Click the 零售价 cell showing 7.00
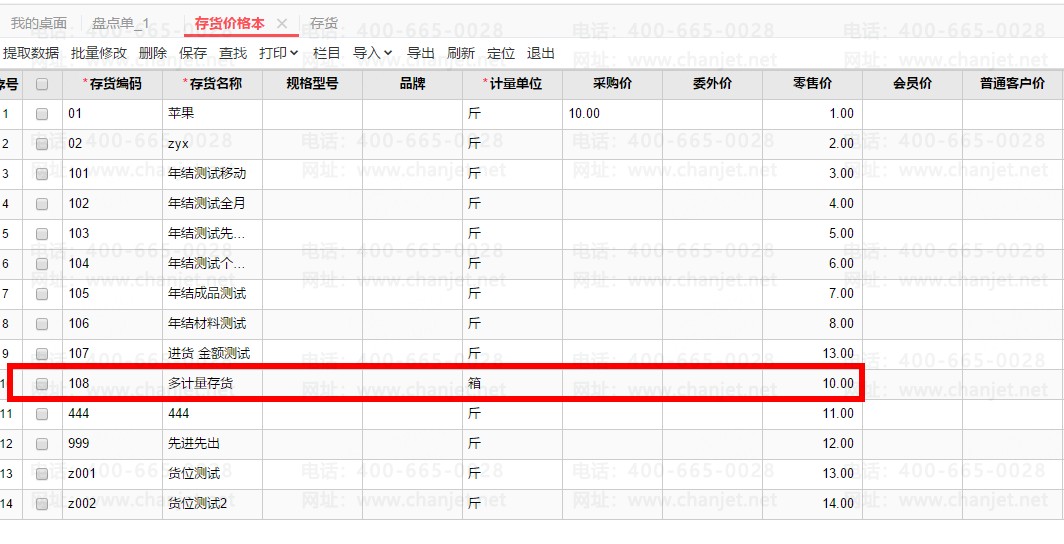Screen dimensions: 1064x544 [812, 294]
